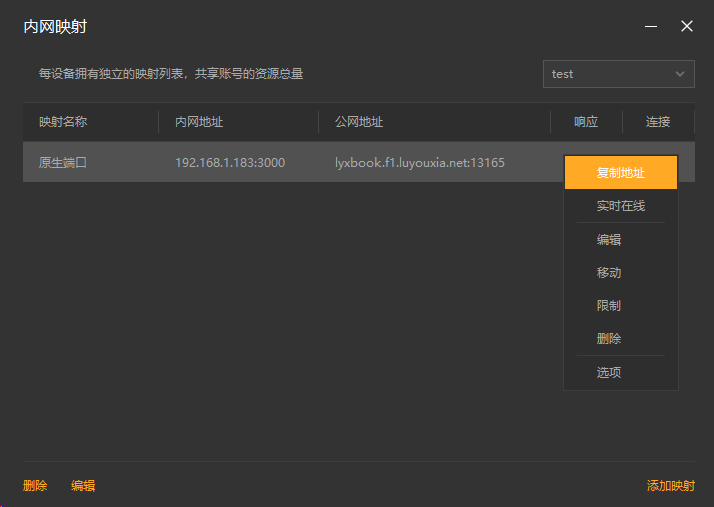Click bottom-left 编辑 link

coord(83,486)
